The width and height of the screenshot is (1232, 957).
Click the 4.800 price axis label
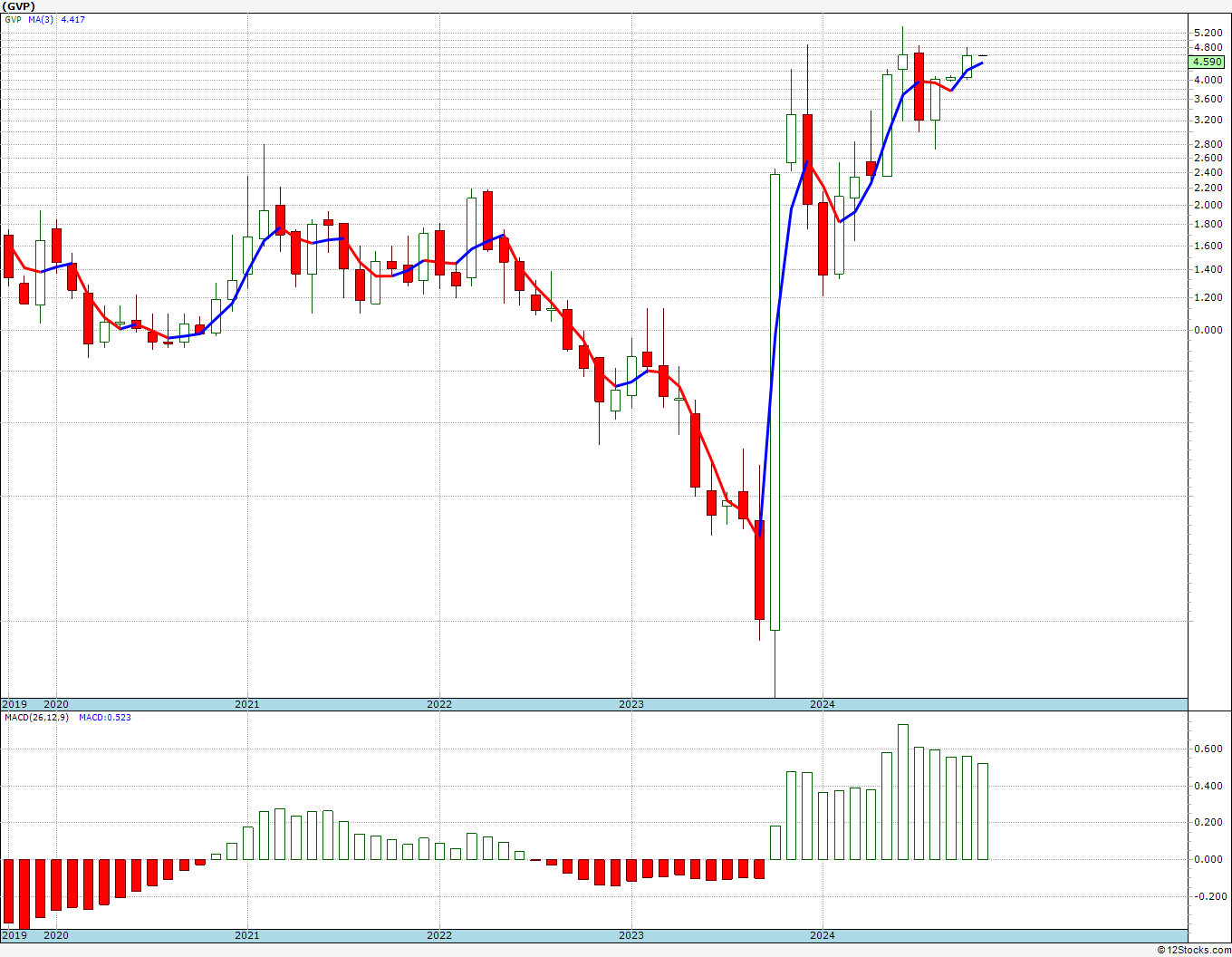coord(1208,48)
